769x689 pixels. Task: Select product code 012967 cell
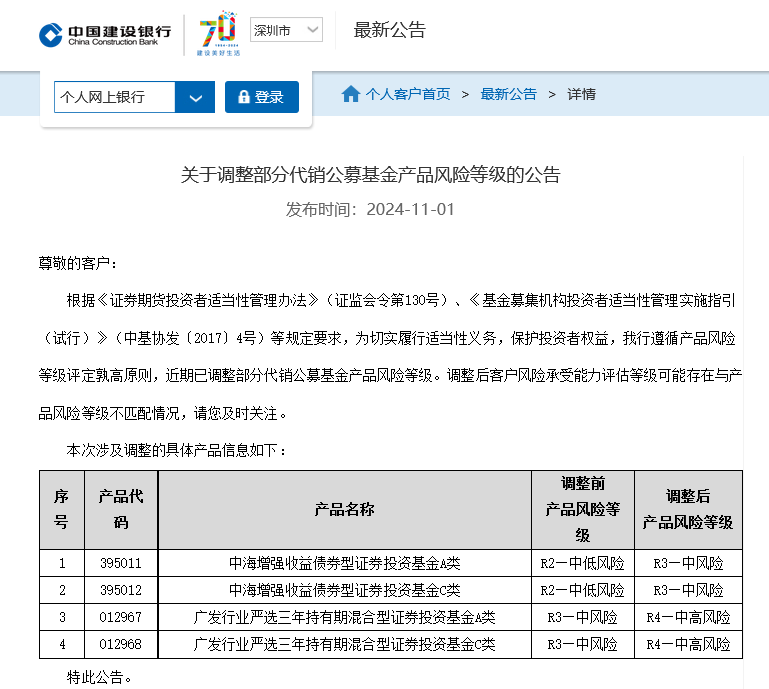[x=121, y=617]
